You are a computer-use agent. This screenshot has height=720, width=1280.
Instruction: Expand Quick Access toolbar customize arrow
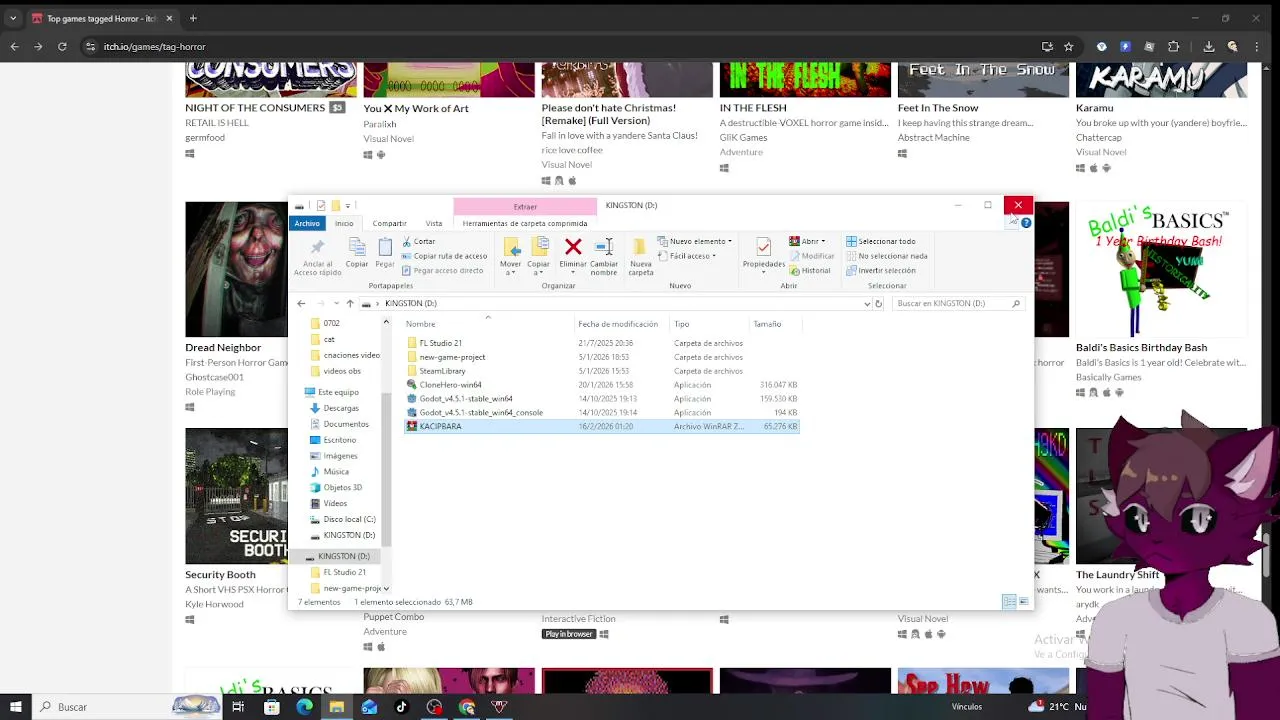(x=348, y=205)
